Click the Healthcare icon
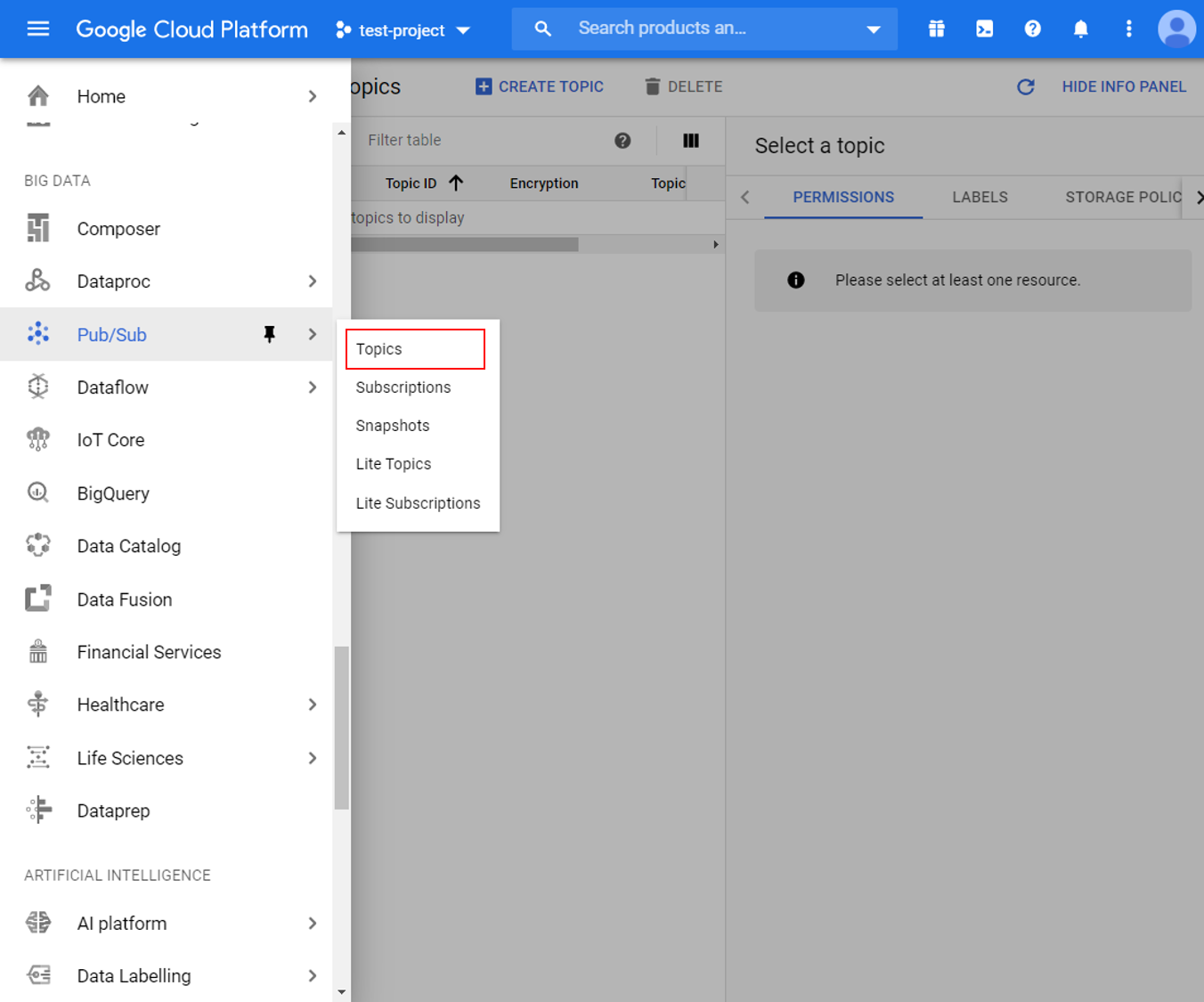The image size is (1204, 1002). pos(38,704)
